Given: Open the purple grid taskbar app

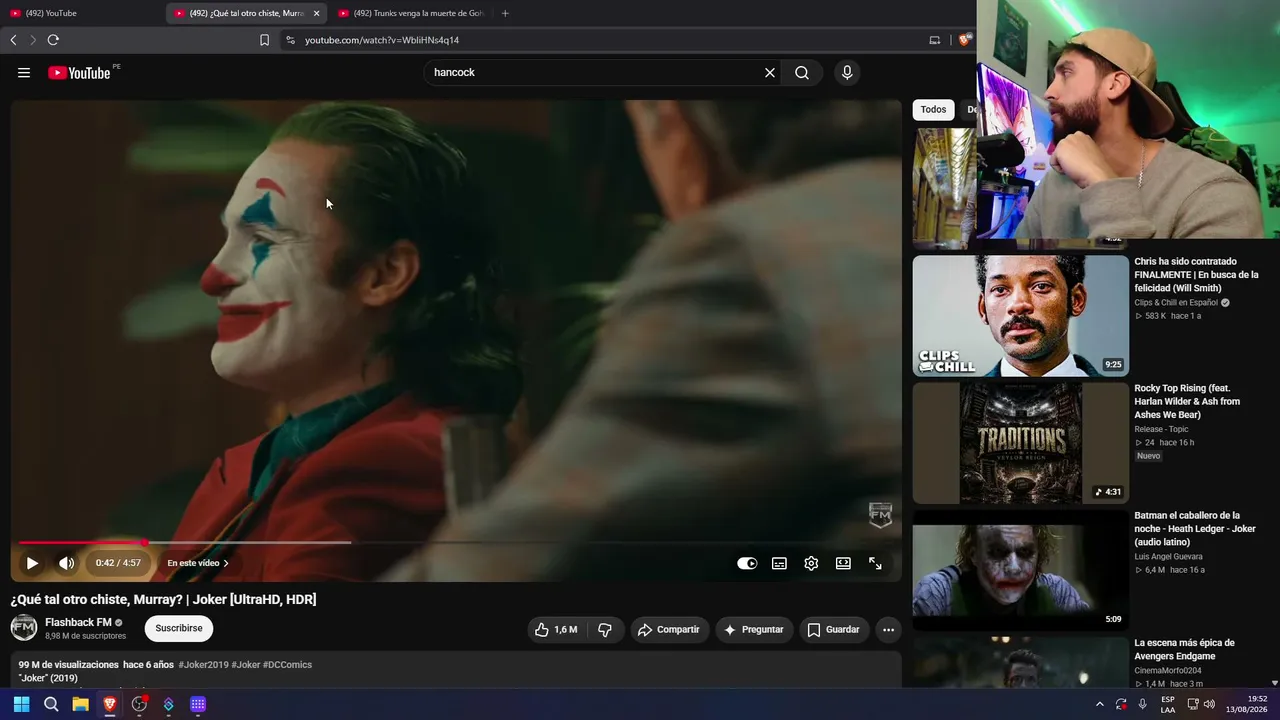Looking at the screenshot, I should pyautogui.click(x=198, y=704).
